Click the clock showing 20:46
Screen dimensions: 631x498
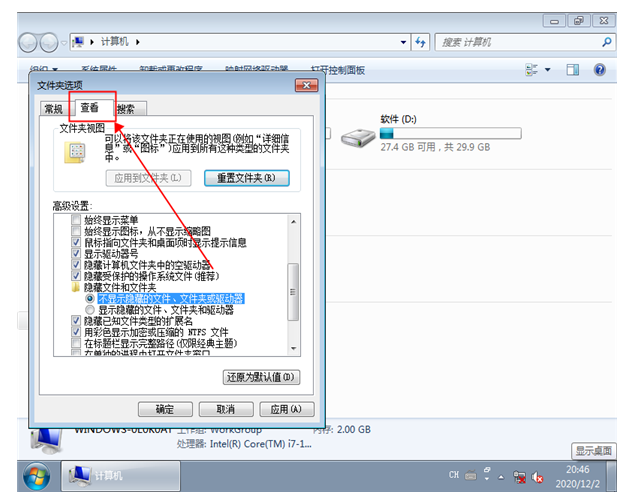(577, 469)
